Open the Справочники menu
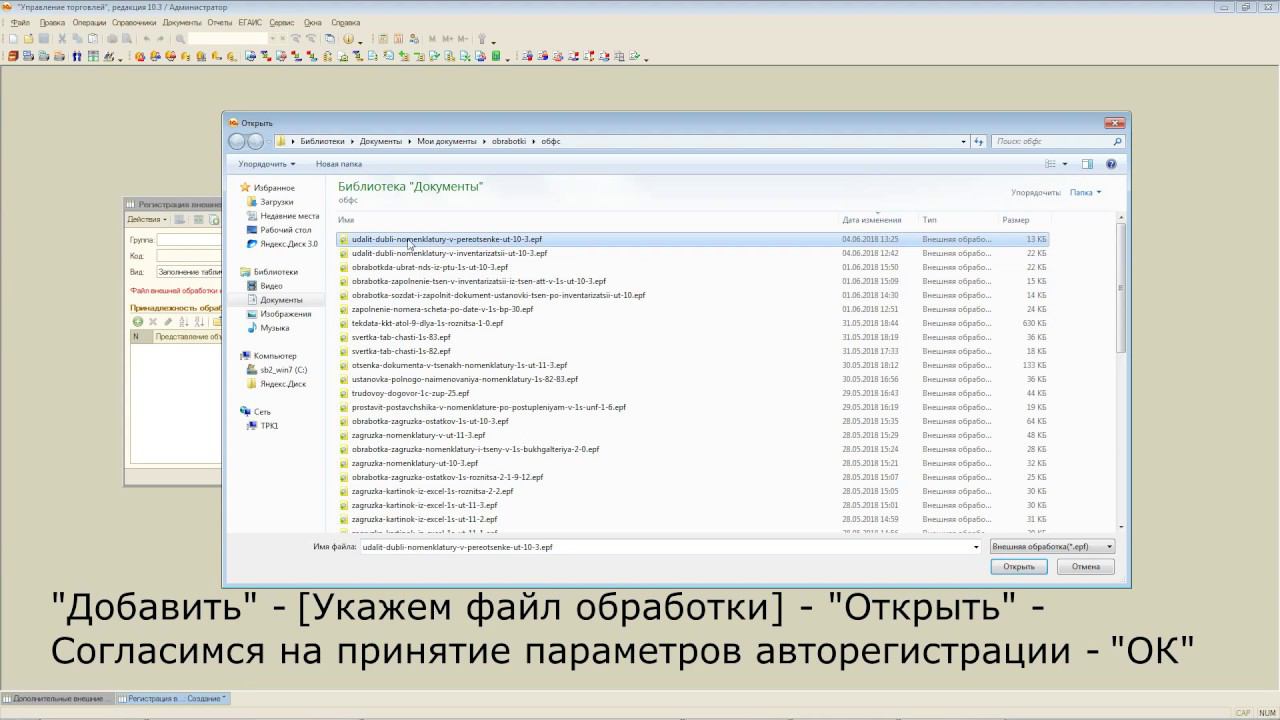Screen dimensions: 1280x720 pos(134,22)
